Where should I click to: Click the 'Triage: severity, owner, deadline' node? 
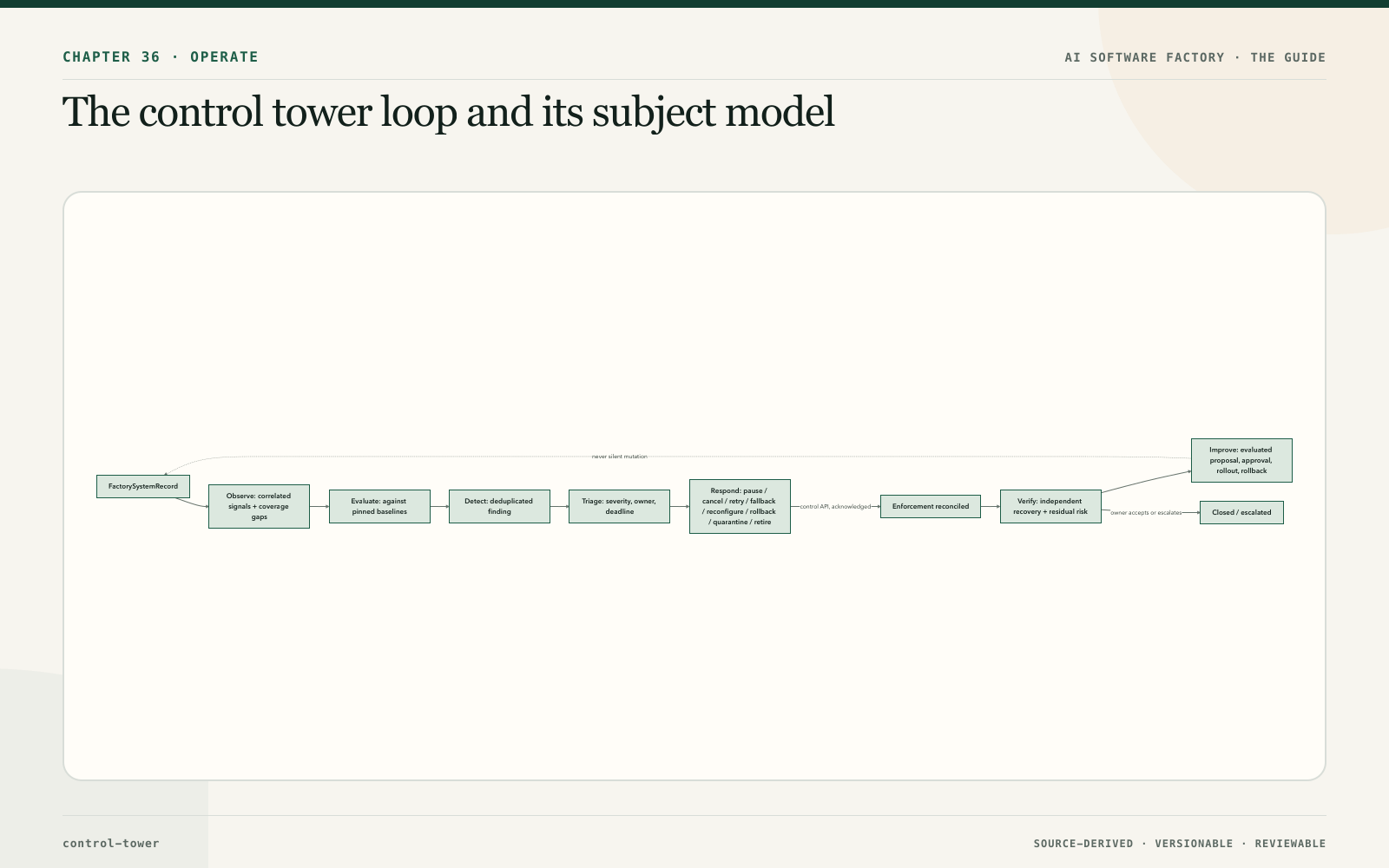619,506
